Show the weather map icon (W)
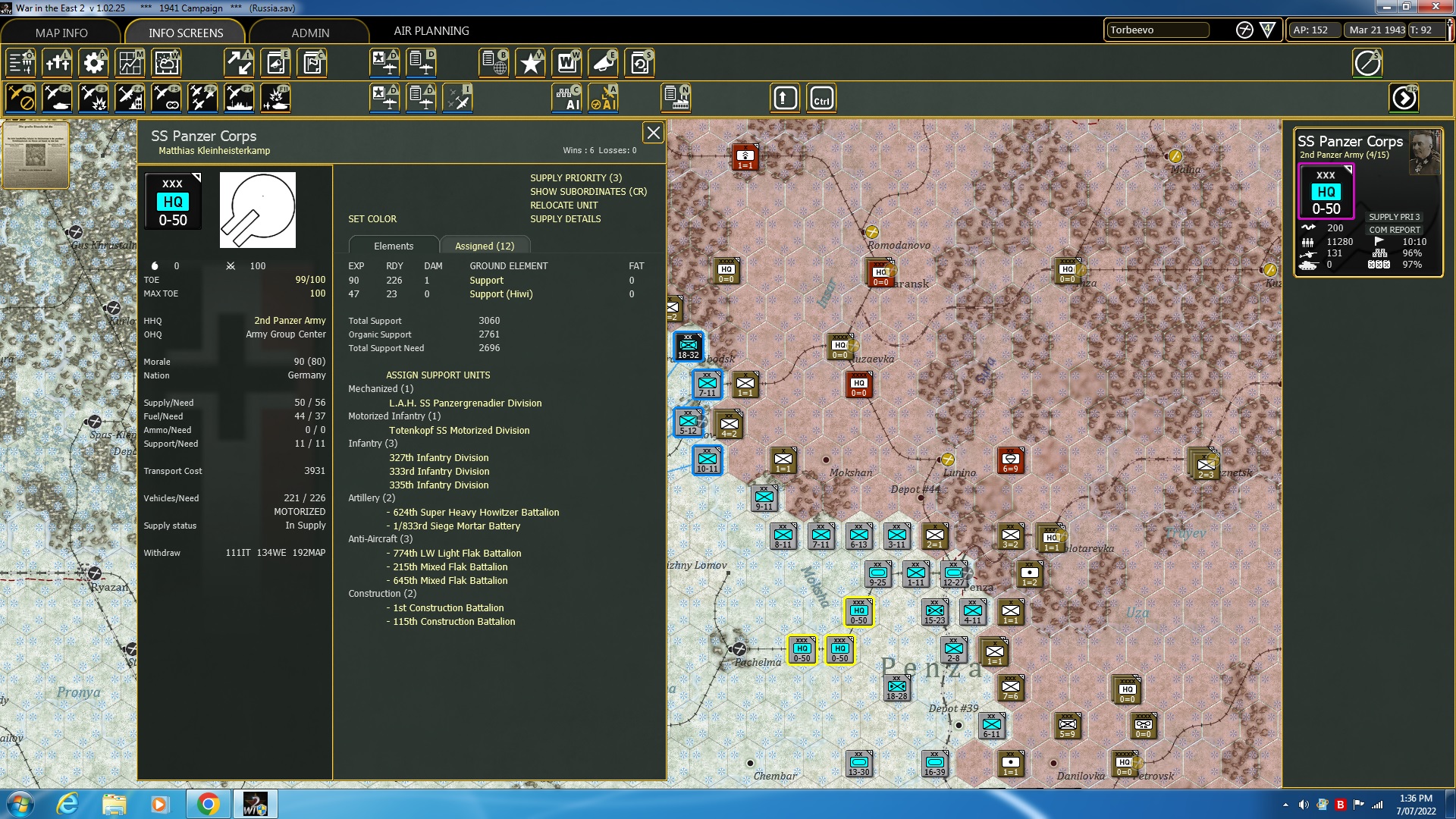Viewport: 1456px width, 819px height. [x=166, y=63]
